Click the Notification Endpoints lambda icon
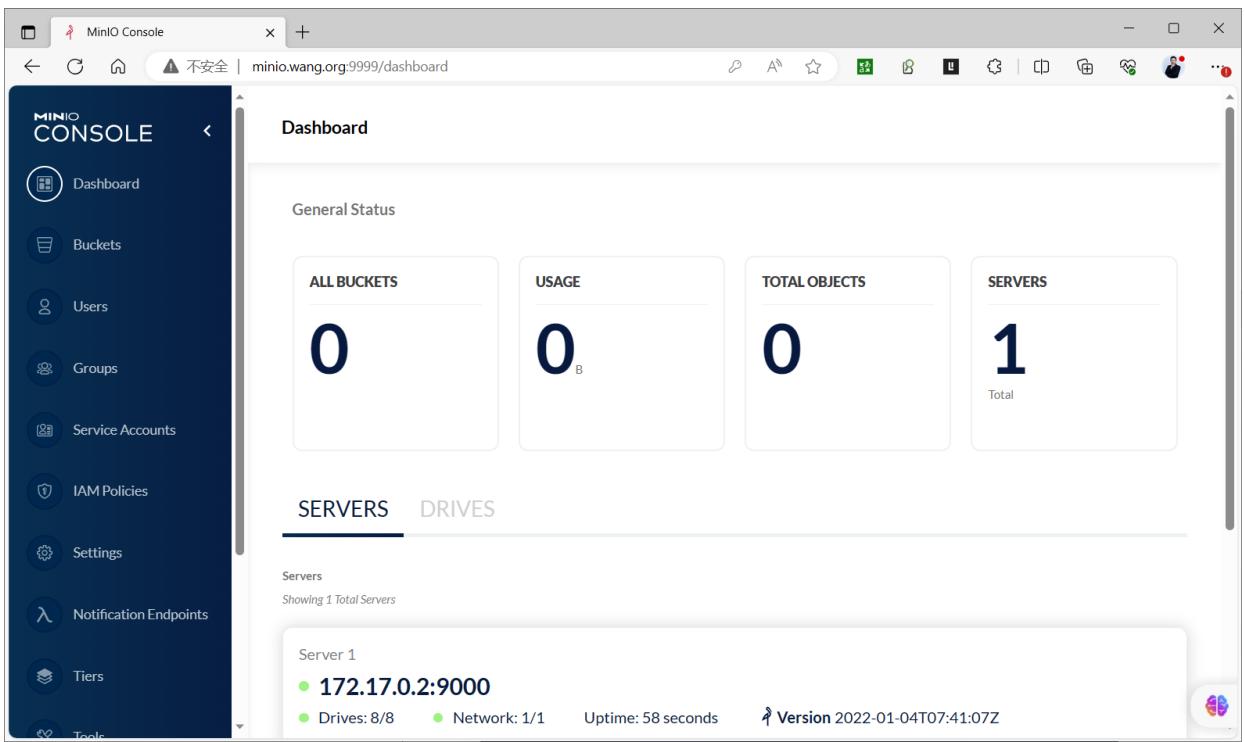This screenshot has width=1245, height=742. pos(44,615)
